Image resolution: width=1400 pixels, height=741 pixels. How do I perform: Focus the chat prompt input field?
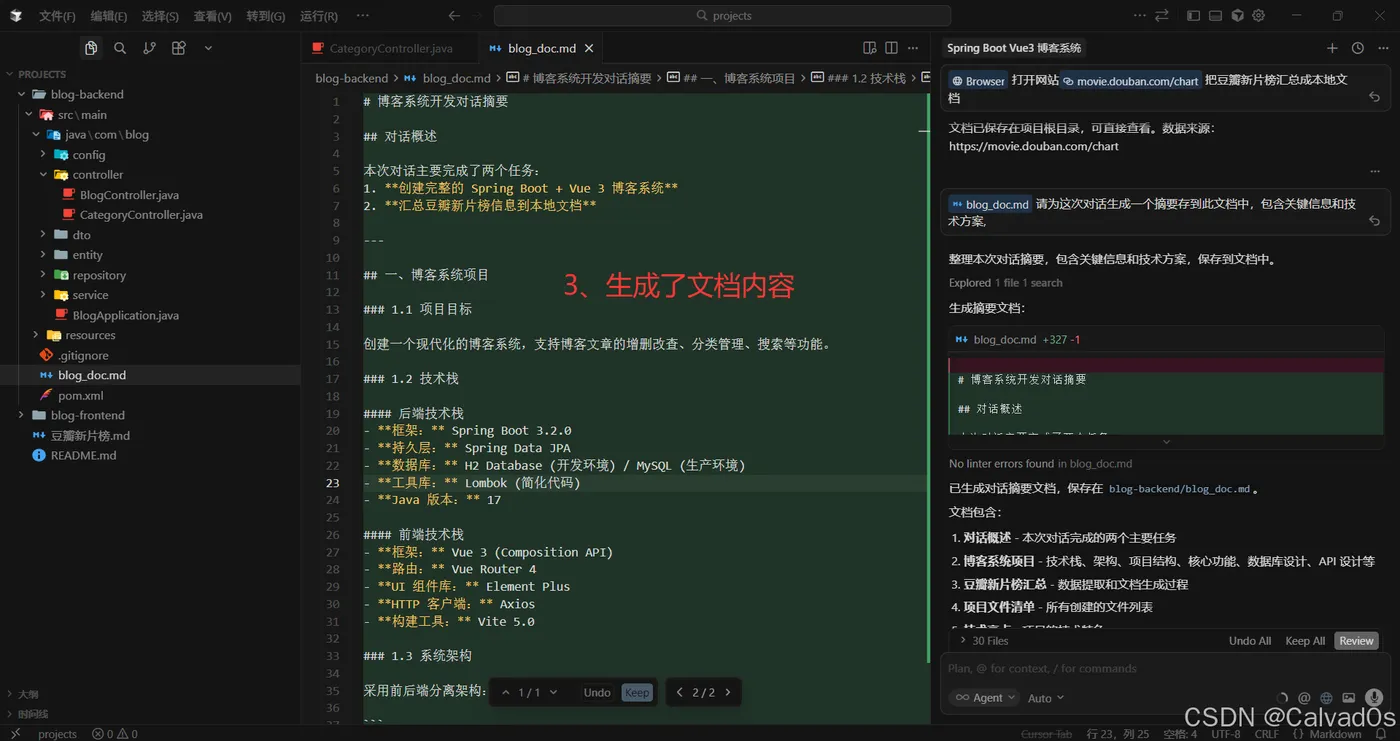click(x=1166, y=668)
